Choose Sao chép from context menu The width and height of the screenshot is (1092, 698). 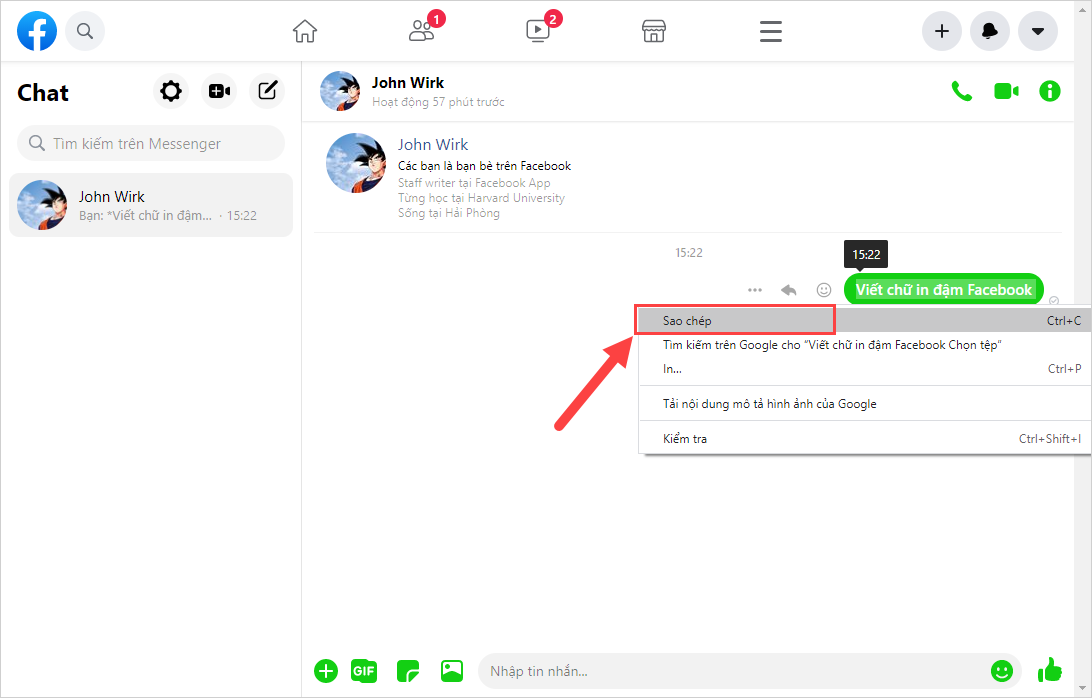(x=864, y=320)
